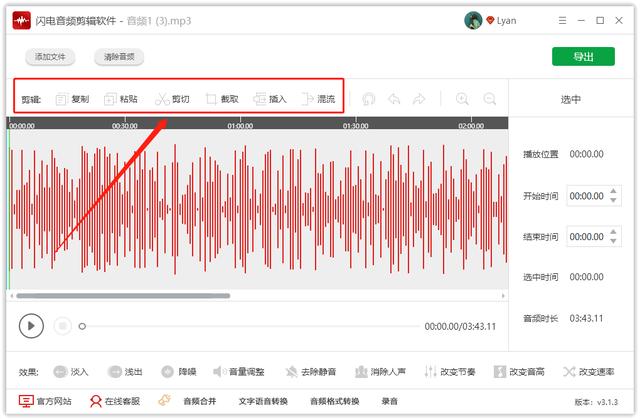Play the audio track
Viewport: 640px width, 420px height.
[31, 326]
